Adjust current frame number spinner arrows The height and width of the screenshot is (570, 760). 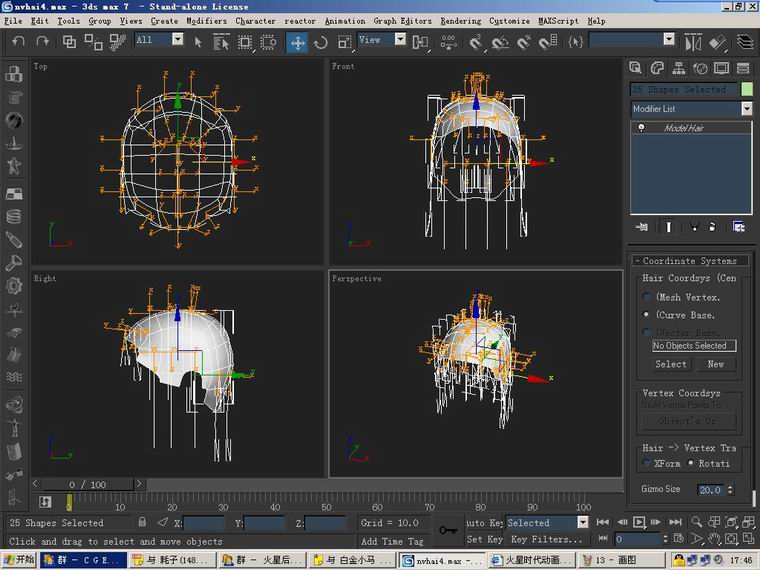[x=665, y=539]
